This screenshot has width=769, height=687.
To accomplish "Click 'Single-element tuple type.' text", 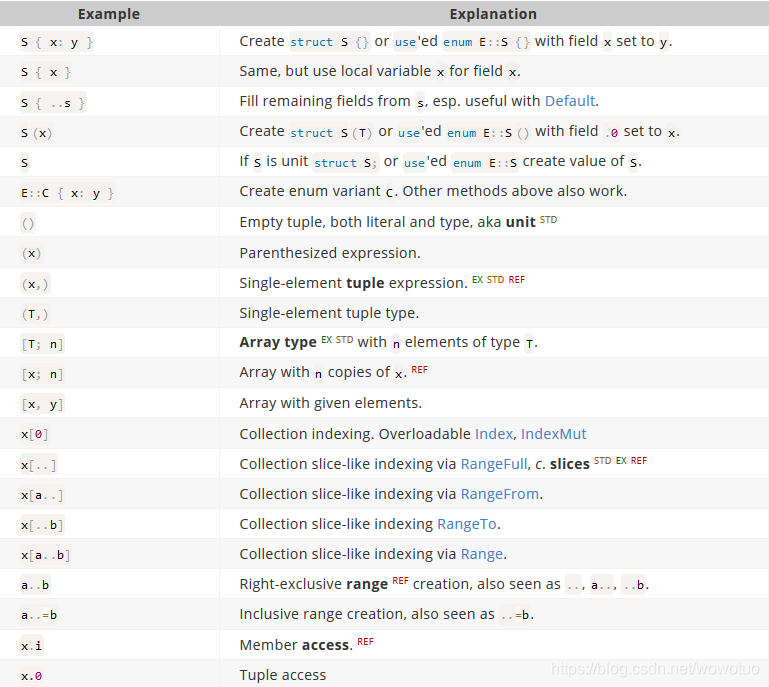I will point(329,313).
